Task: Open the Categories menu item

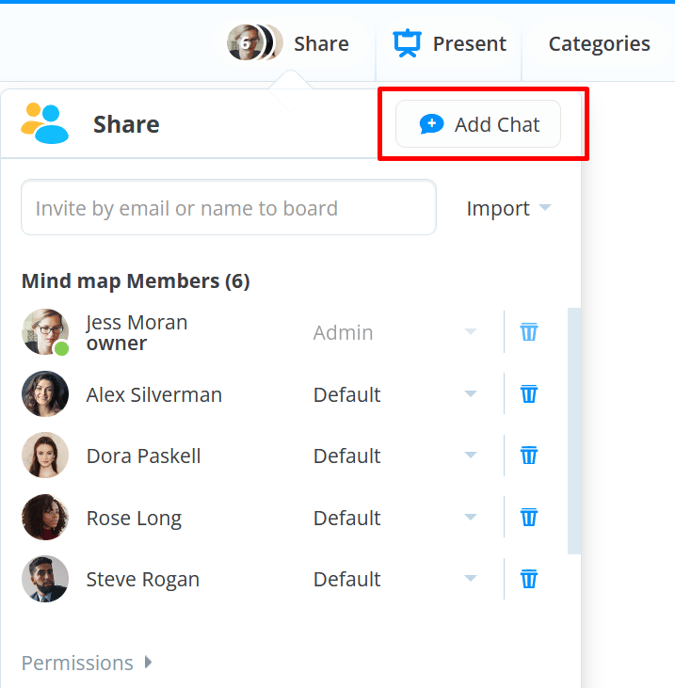Action: tap(599, 44)
